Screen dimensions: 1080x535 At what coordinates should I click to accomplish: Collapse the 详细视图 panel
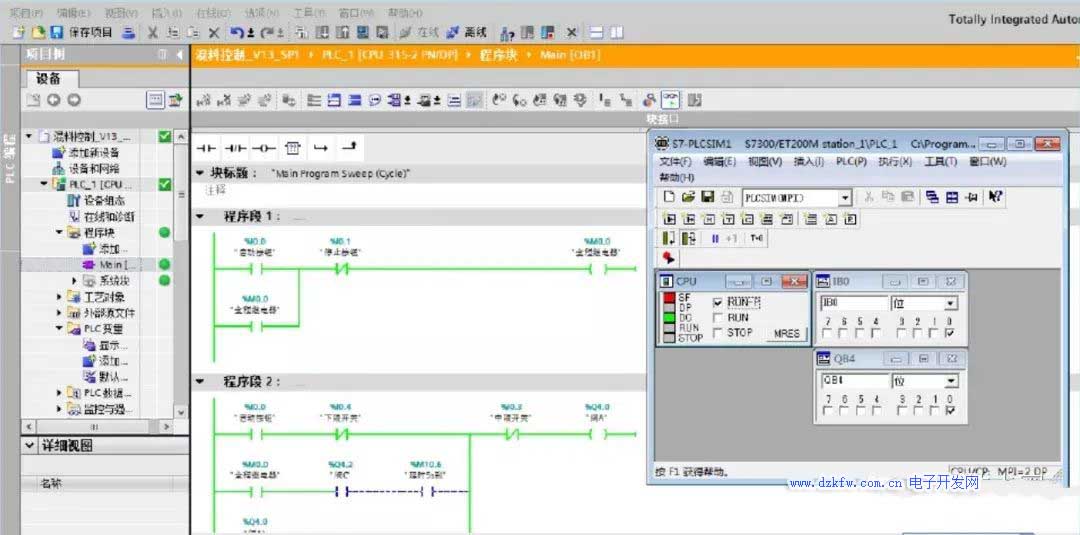[x=29, y=445]
